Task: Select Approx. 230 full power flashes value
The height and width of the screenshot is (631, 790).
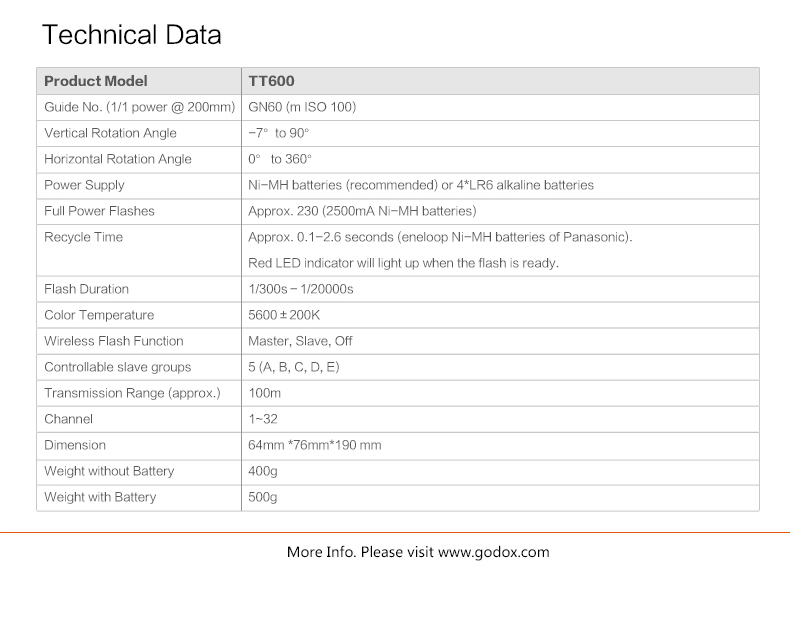Action: pyautogui.click(x=362, y=211)
